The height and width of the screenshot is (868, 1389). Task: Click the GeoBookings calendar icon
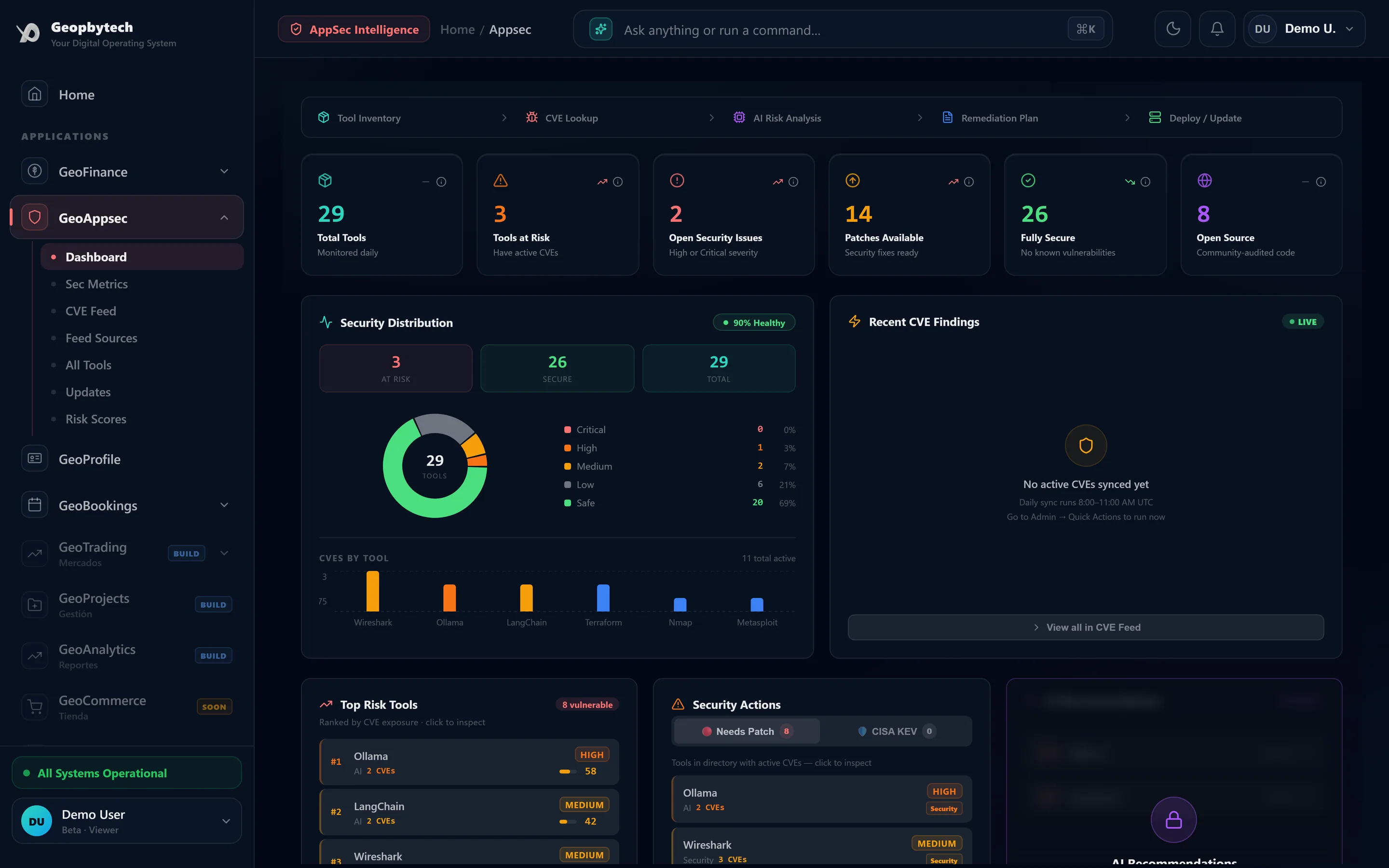point(34,504)
